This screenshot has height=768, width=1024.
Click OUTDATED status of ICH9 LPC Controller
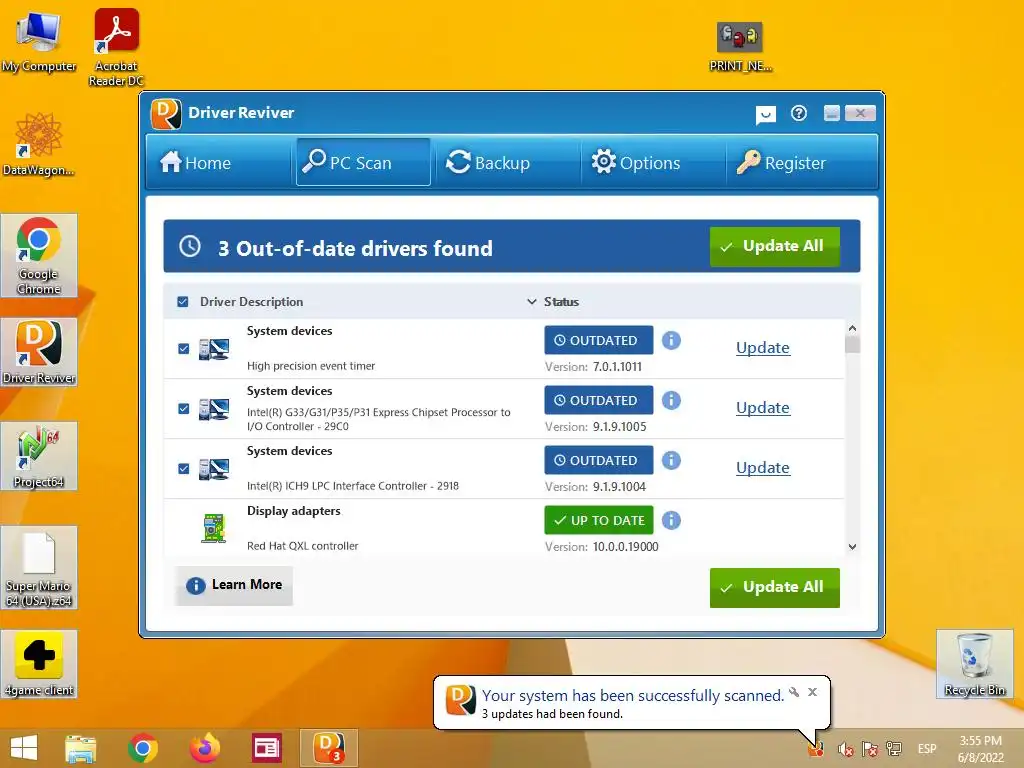599,460
